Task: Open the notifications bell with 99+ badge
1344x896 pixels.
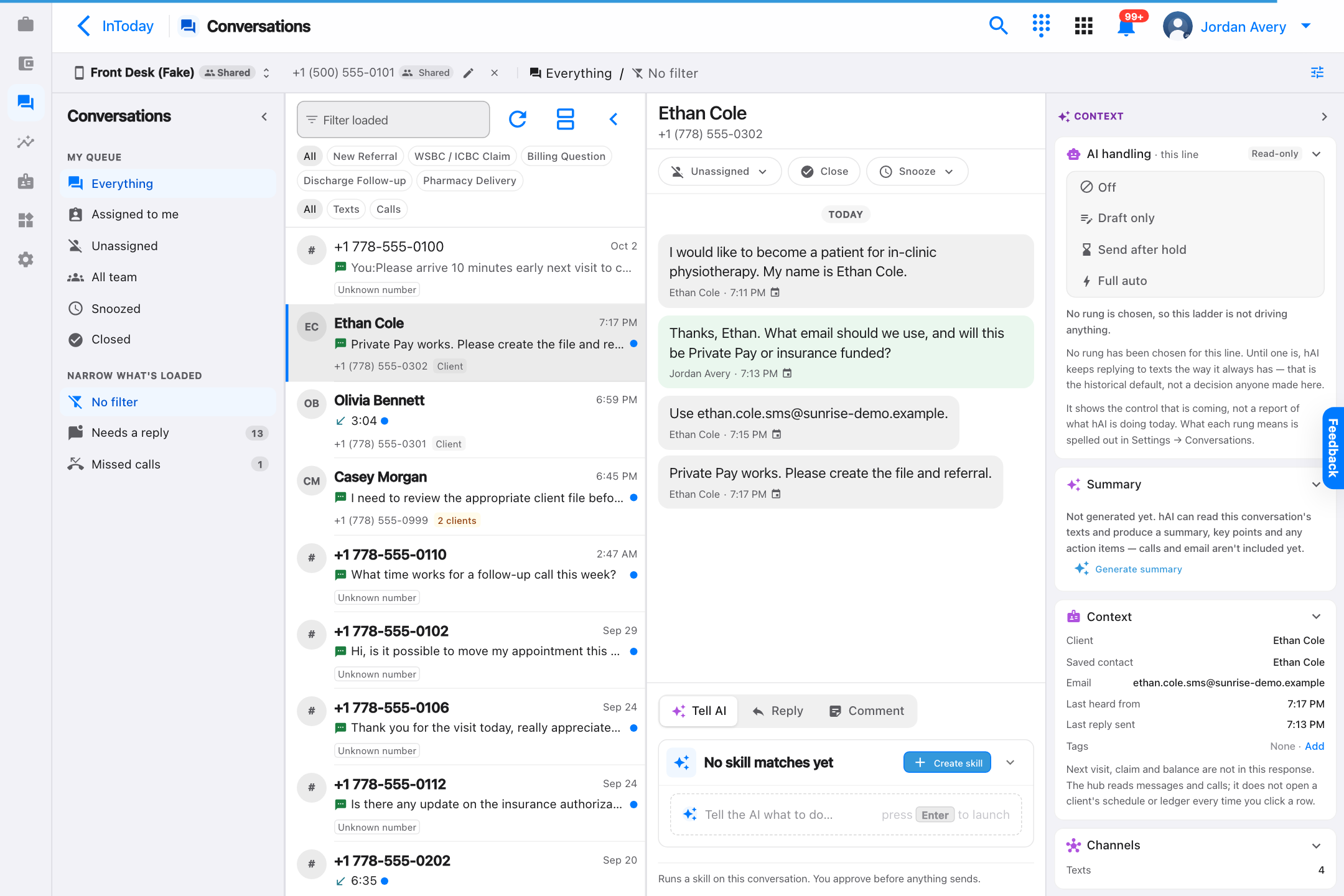Action: pyautogui.click(x=1126, y=27)
